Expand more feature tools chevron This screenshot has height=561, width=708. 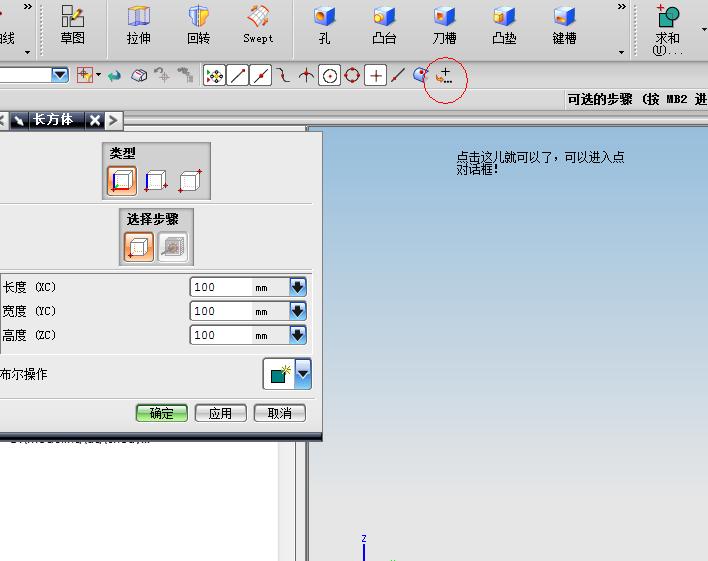click(x=622, y=7)
